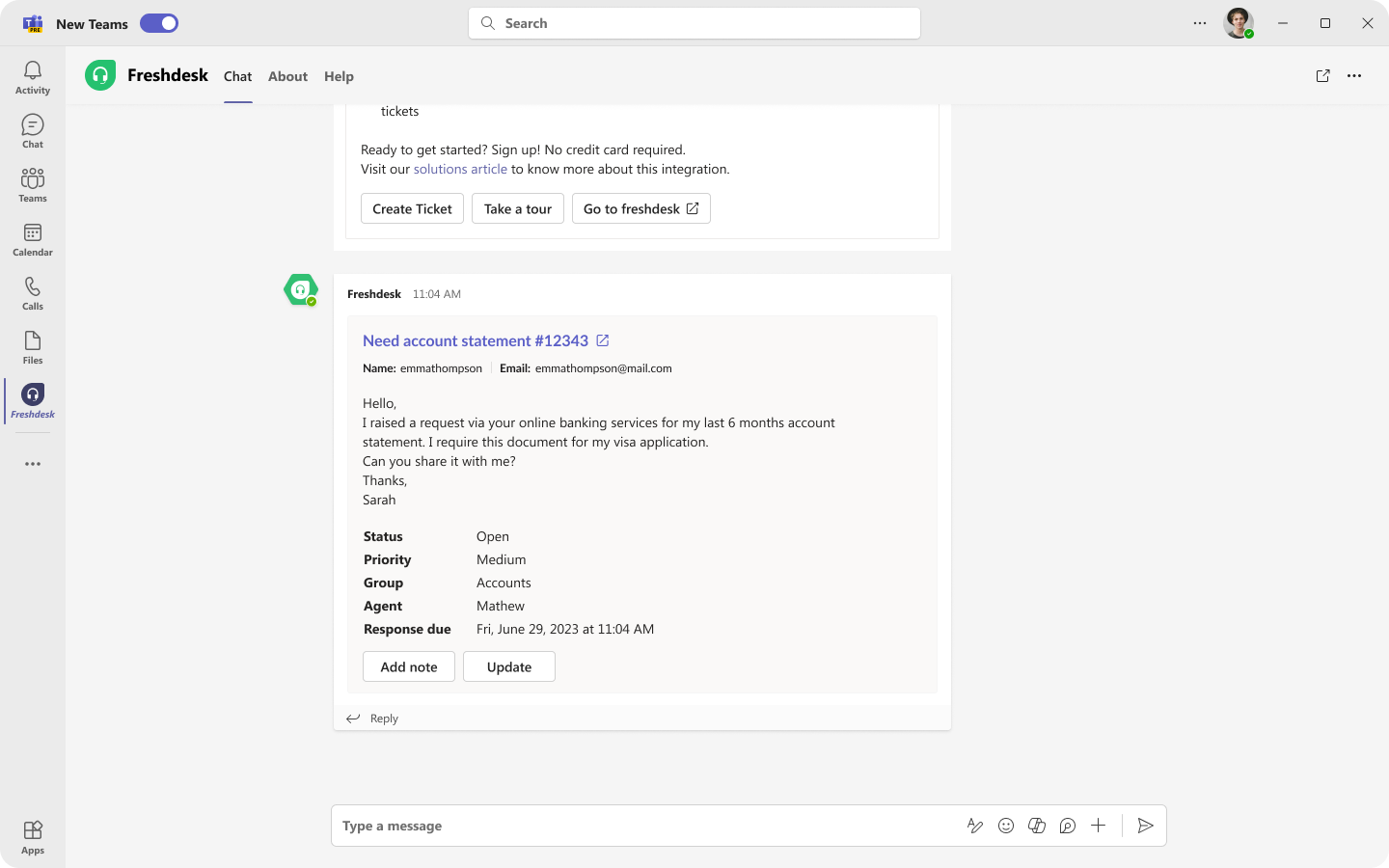
Task: Open Chat from the left sidebar
Action: point(33,131)
